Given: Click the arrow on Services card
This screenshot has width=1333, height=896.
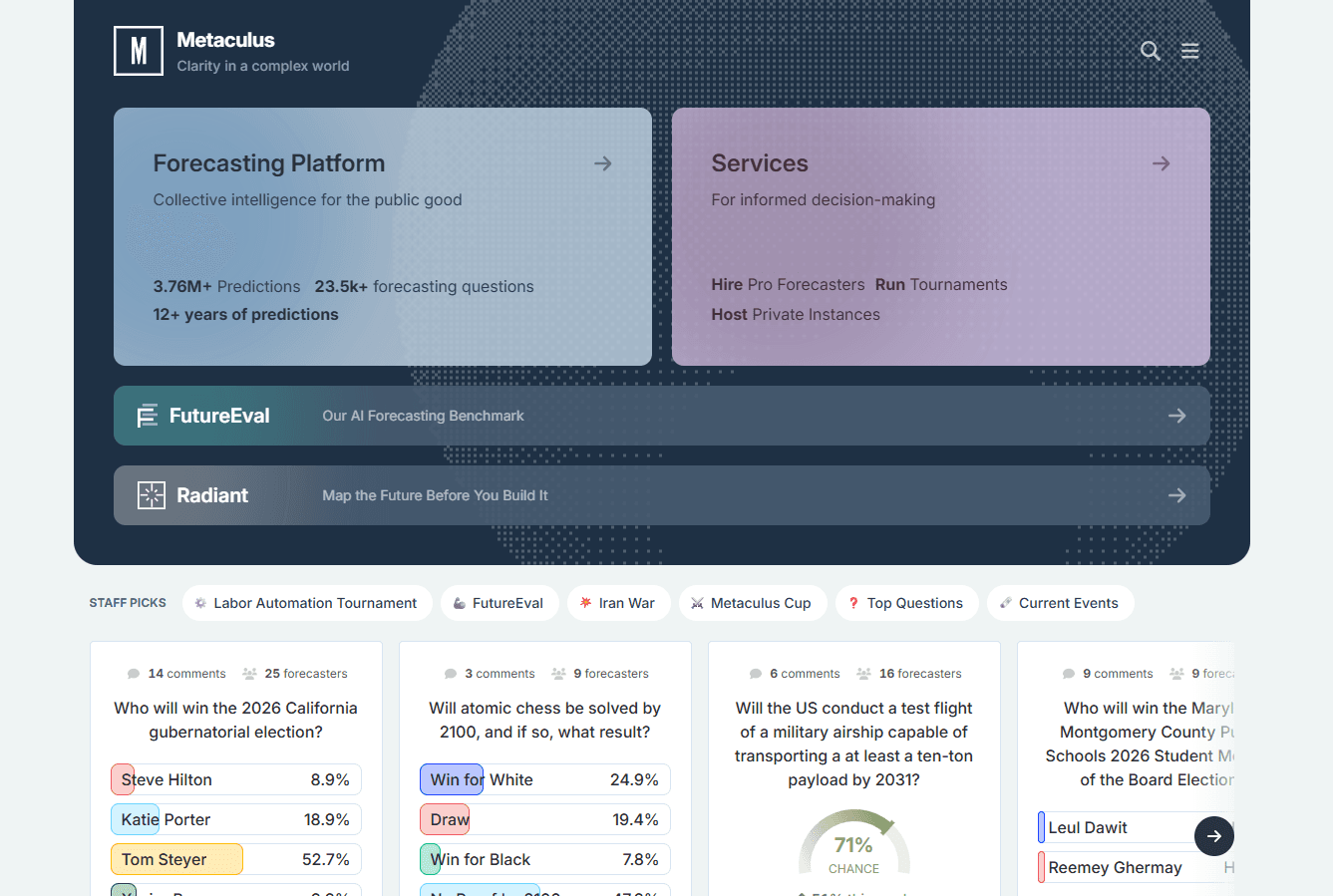Looking at the screenshot, I should click(1161, 163).
